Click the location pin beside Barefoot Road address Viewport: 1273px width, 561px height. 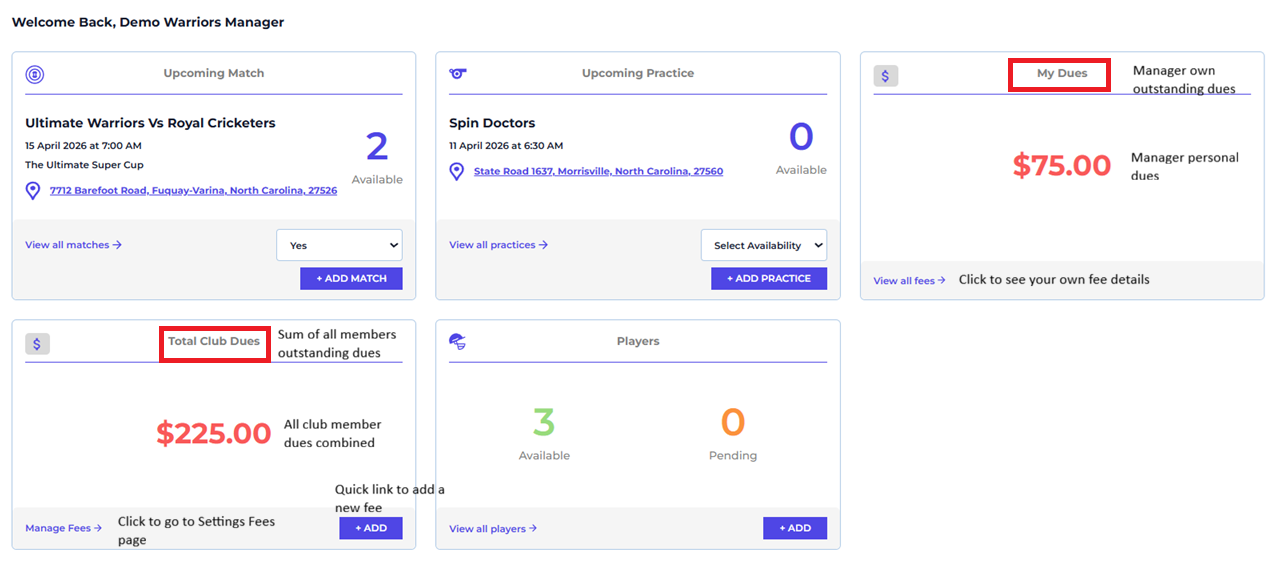[33, 190]
